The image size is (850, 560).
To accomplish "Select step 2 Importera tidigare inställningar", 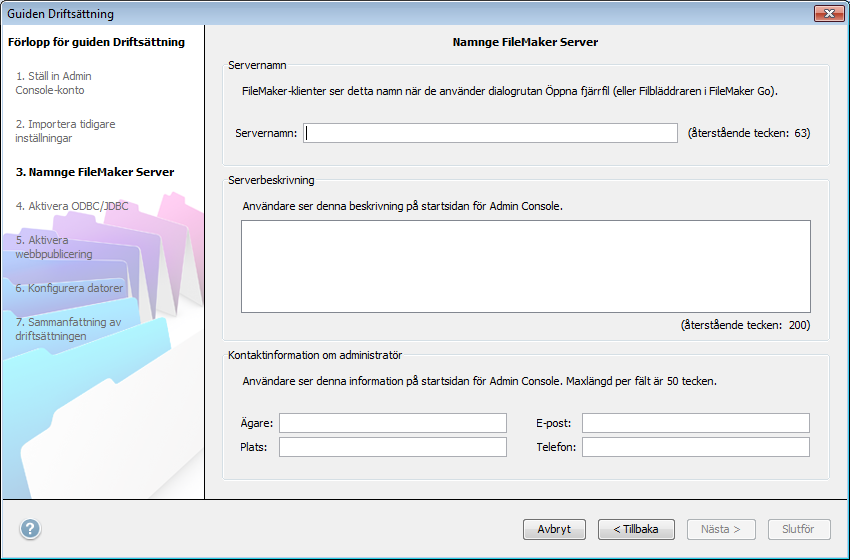I will 65,131.
